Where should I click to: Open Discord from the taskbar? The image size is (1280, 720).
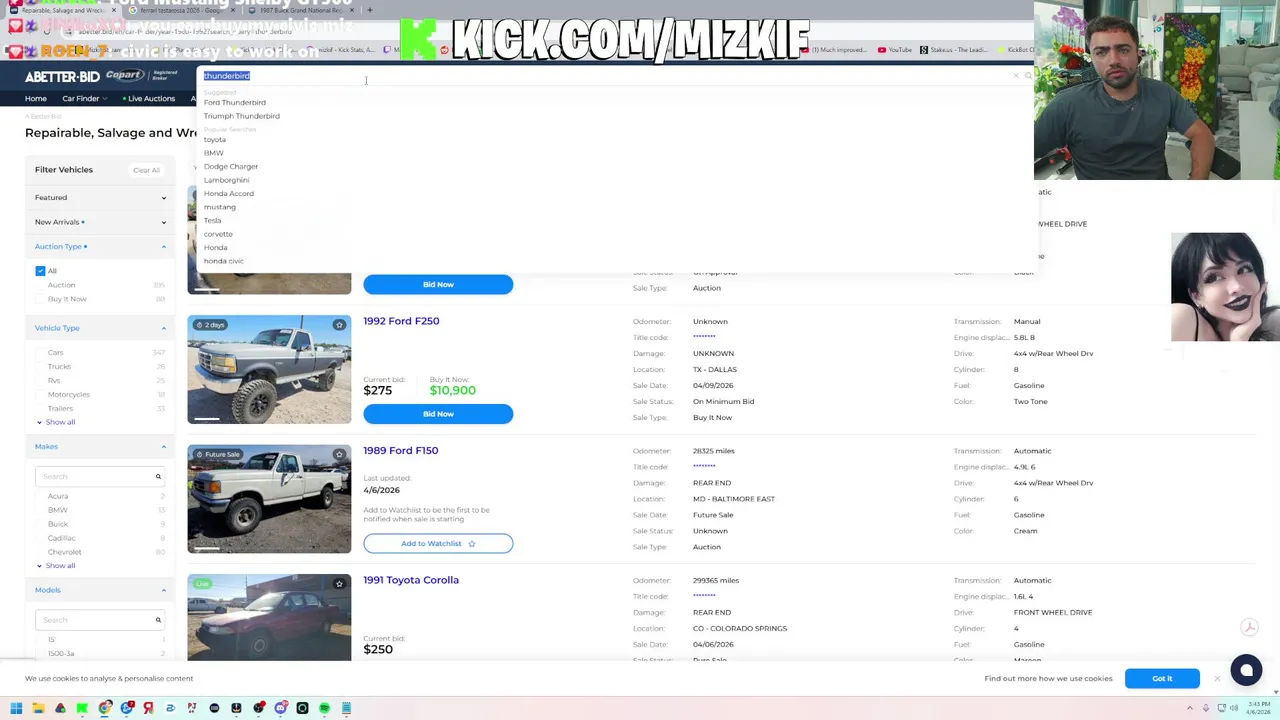(x=280, y=708)
